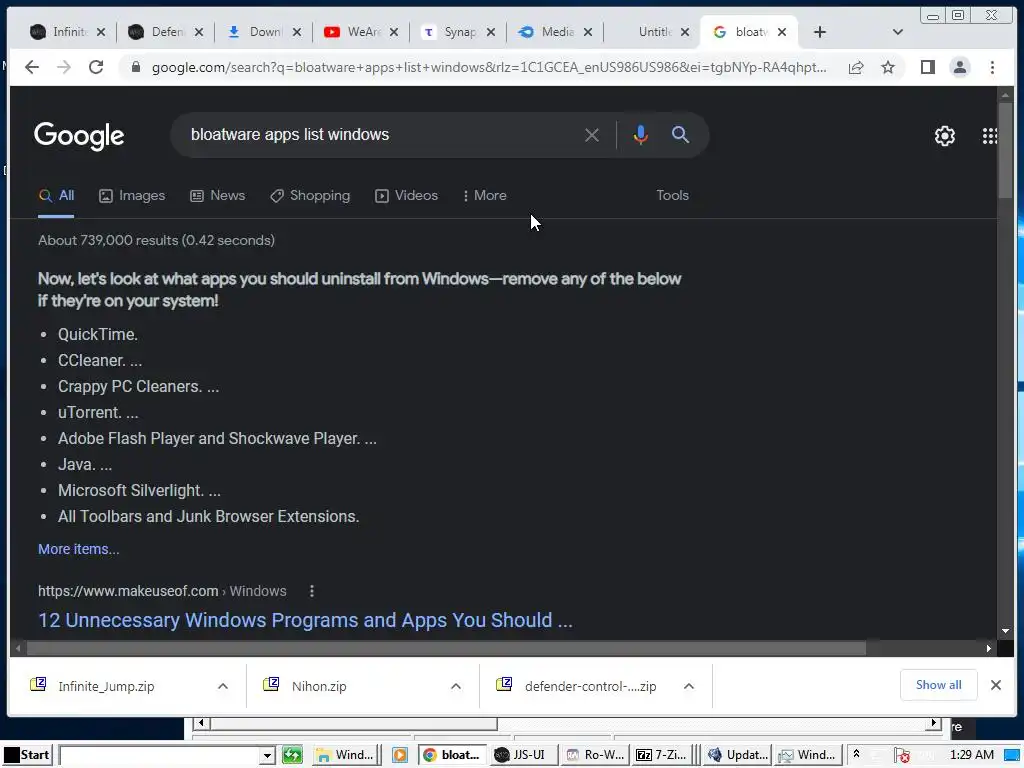Open options menu beside makeuseof.com result
This screenshot has width=1024, height=768.
pyautogui.click(x=312, y=591)
